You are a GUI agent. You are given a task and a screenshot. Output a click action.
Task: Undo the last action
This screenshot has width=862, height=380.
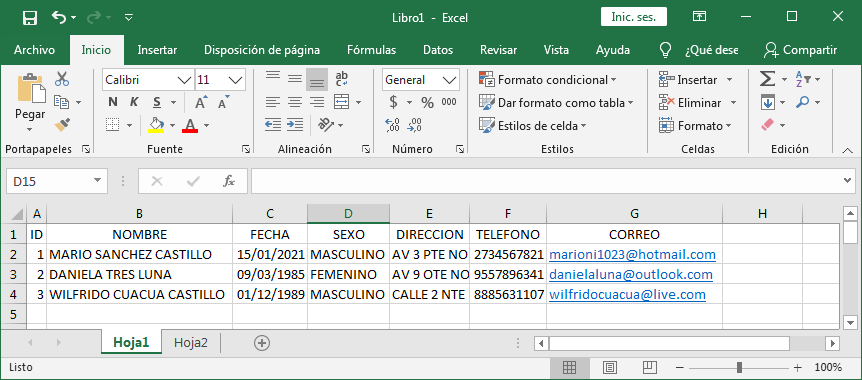click(59, 17)
